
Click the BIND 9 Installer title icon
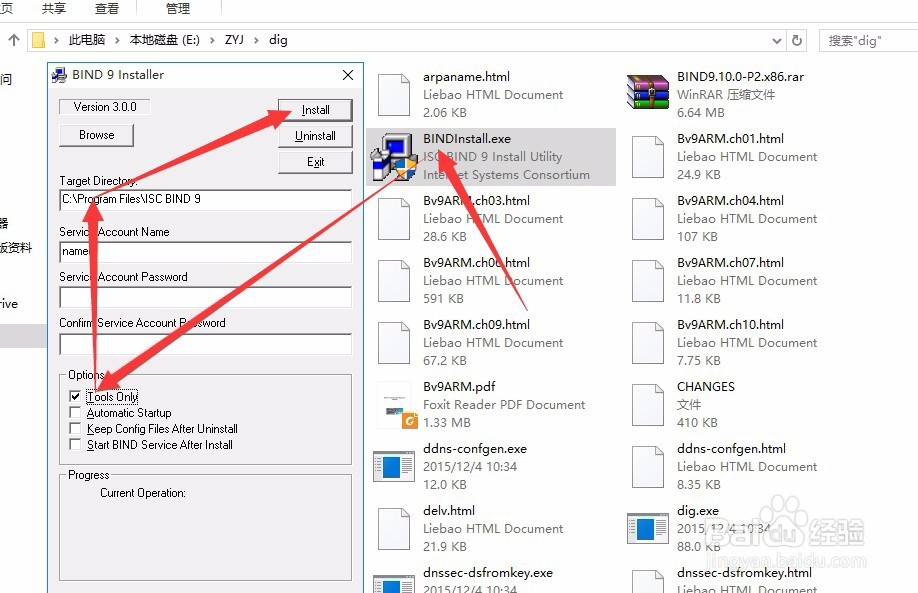(59, 75)
